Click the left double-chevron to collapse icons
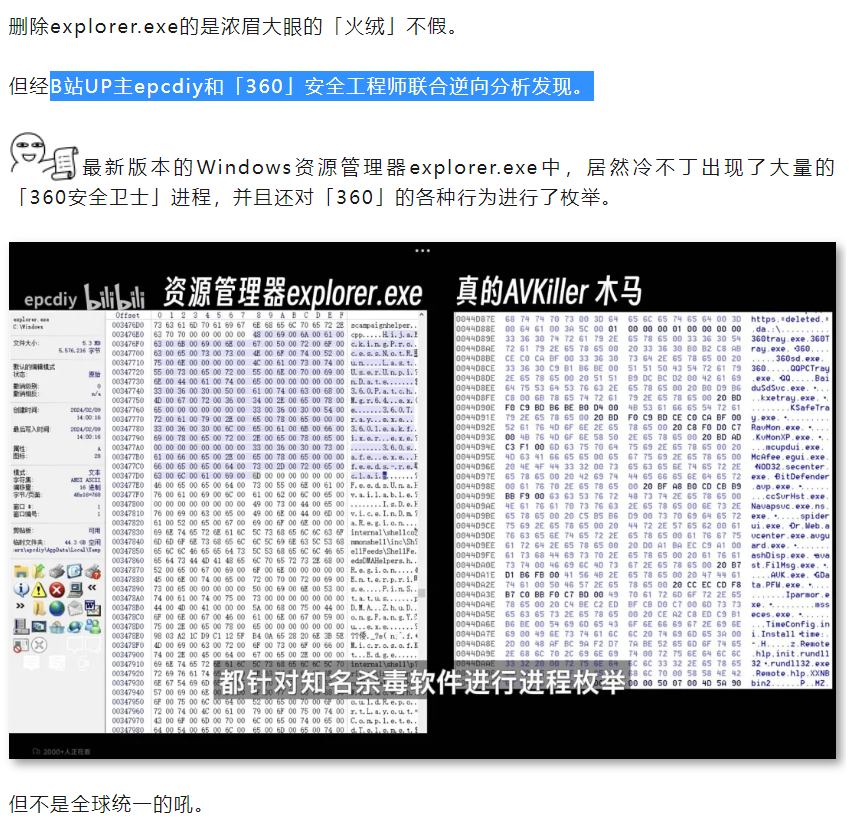This screenshot has height=822, width=849. 92,588
